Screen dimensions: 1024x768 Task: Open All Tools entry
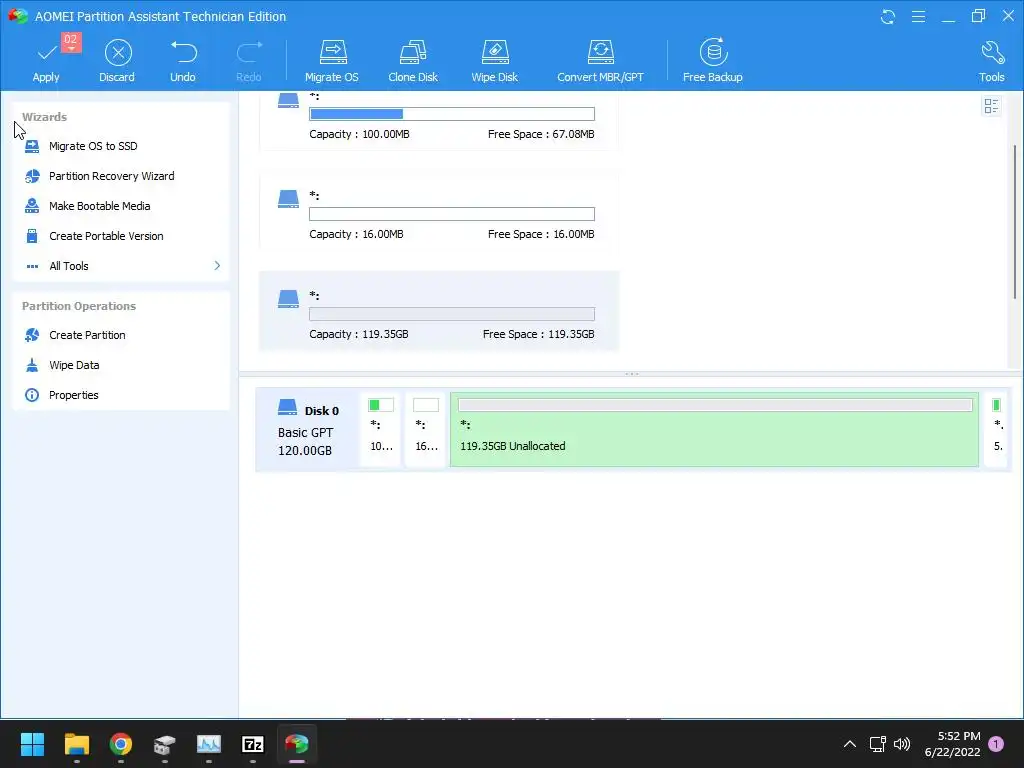click(69, 266)
